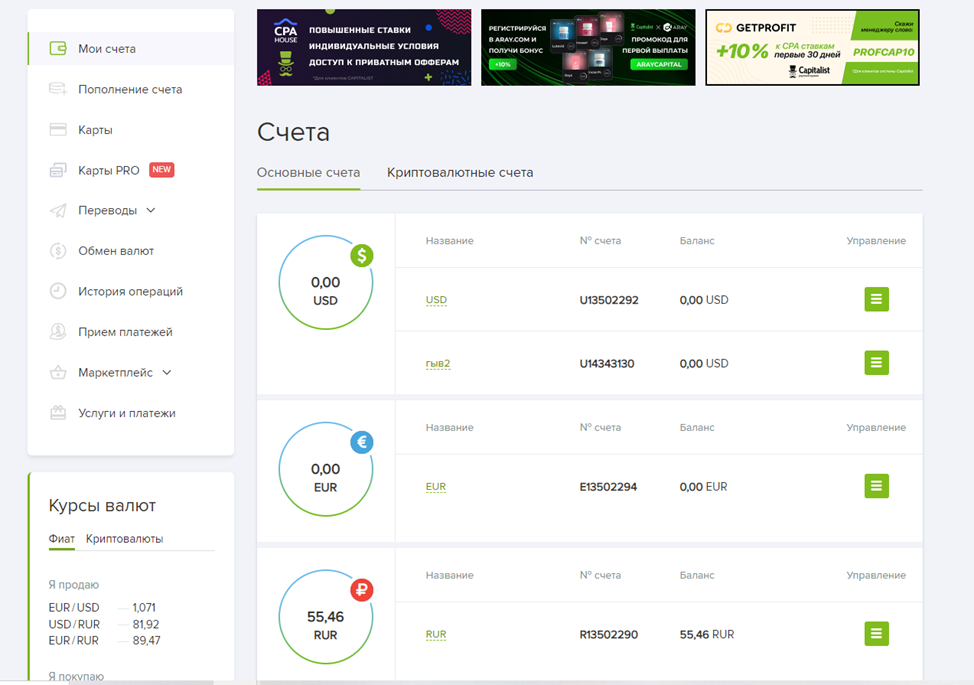Click the USD/RUR rate 81,92
The height and width of the screenshot is (685, 974).
tap(145, 624)
